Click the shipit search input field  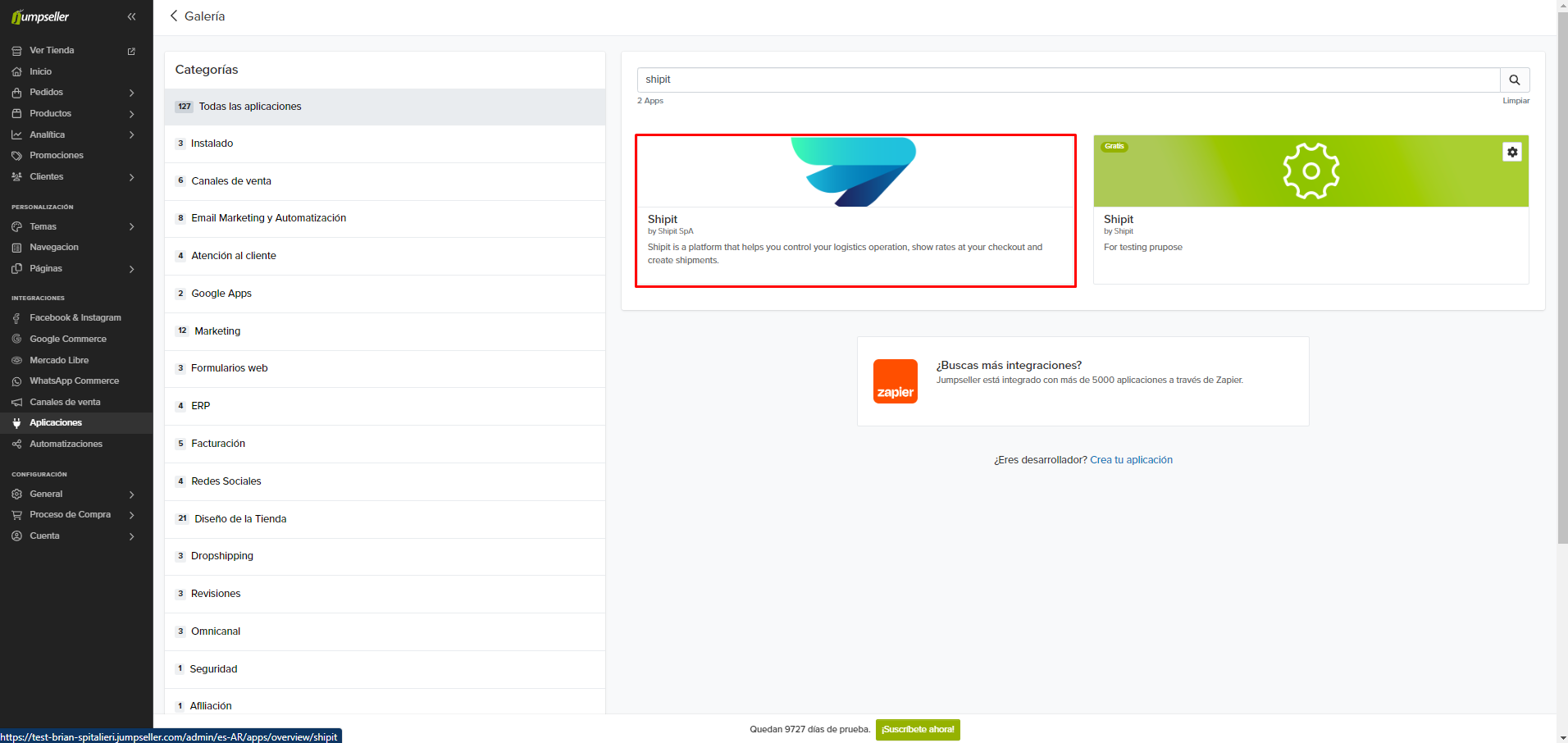[1069, 80]
